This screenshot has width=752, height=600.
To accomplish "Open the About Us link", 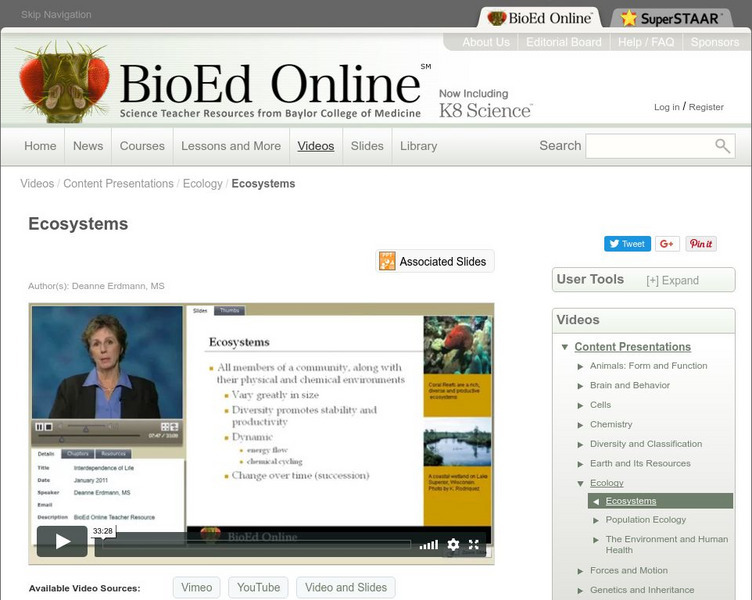I will coord(486,42).
